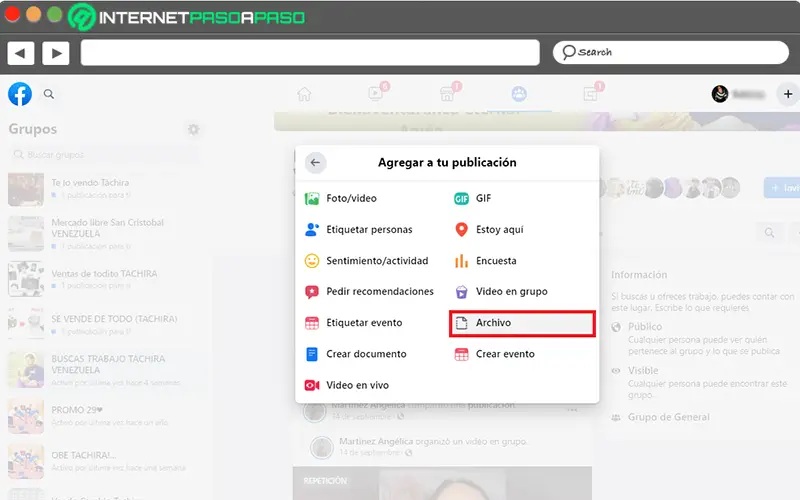Choose Crear documento
Screen dimensions: 800x500
click(x=355, y=354)
